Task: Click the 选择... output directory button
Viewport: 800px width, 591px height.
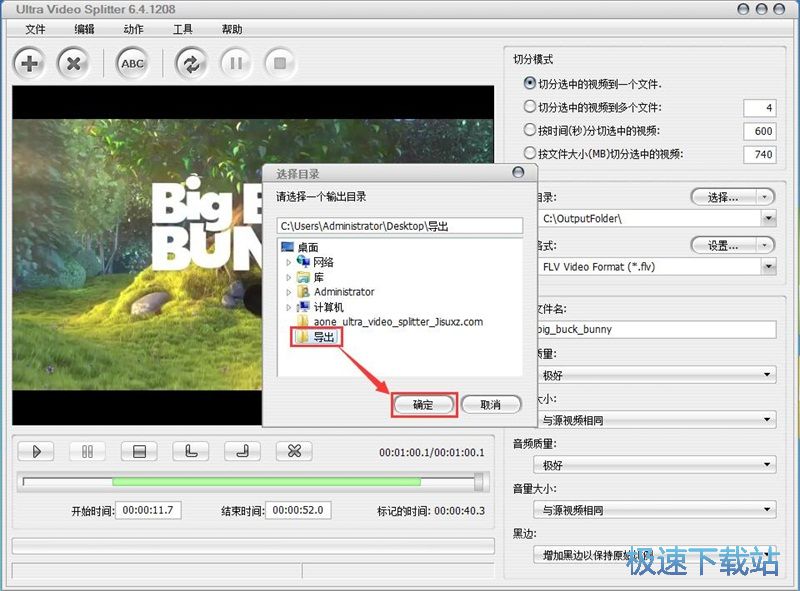Action: 723,197
